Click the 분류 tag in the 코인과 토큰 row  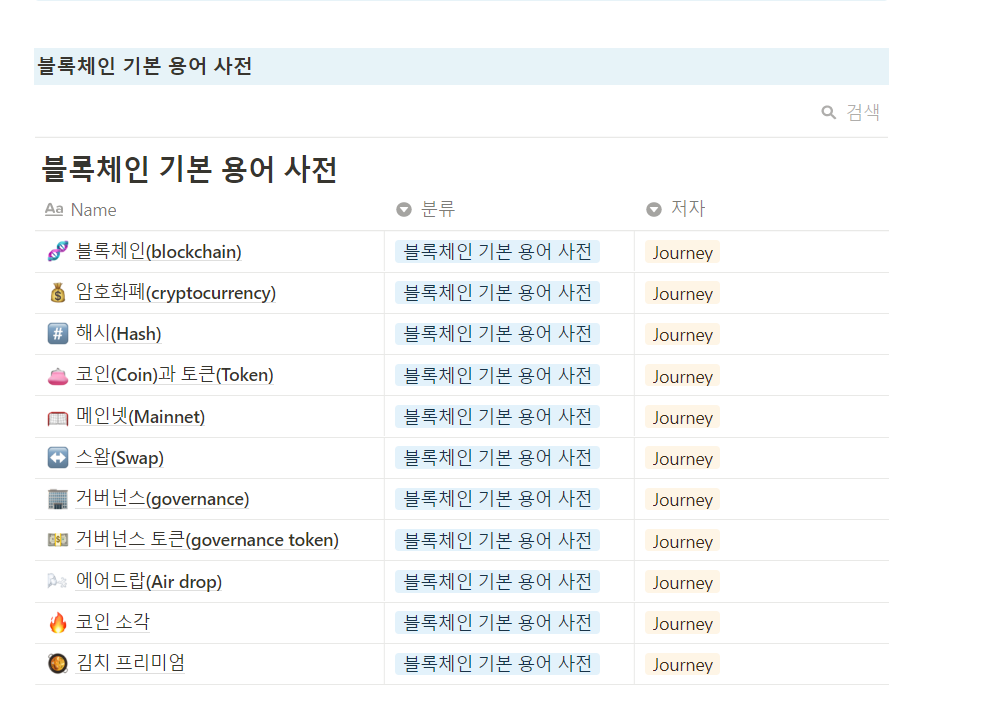click(497, 375)
